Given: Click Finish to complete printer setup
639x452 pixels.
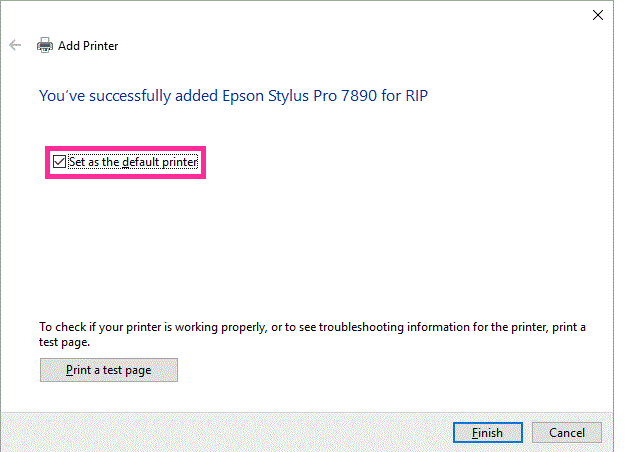Looking at the screenshot, I should point(486,433).
